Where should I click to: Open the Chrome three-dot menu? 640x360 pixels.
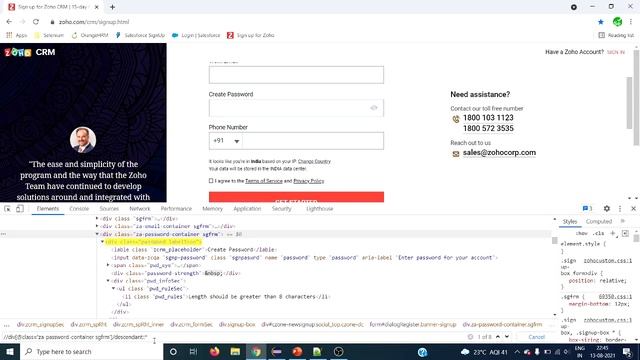tap(631, 22)
